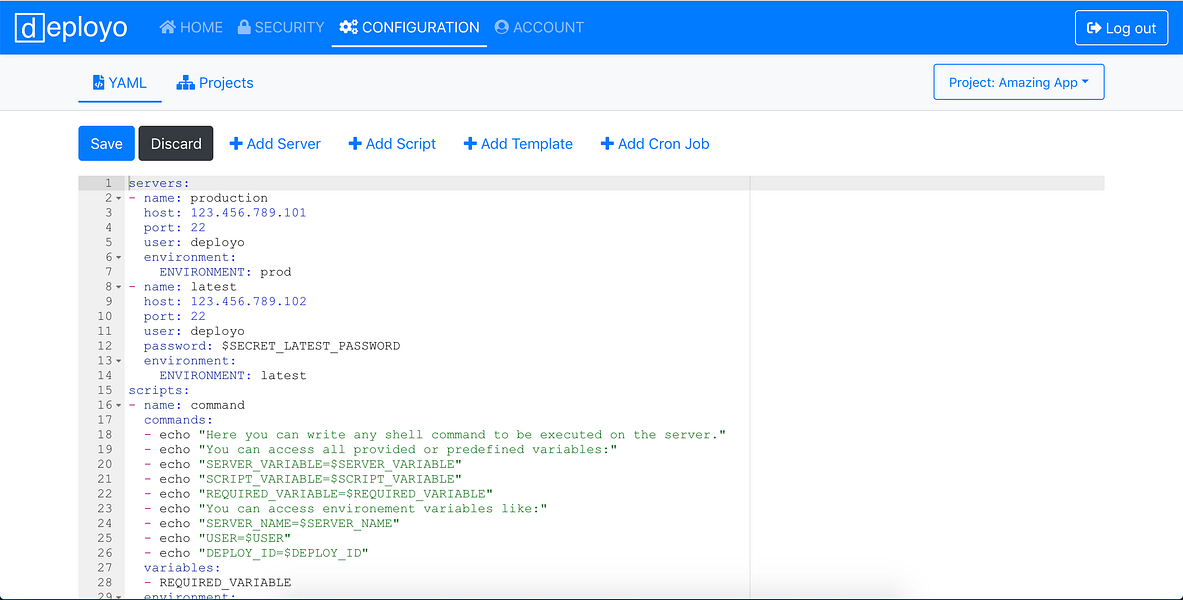Viewport: 1183px width, 600px height.
Task: Click Add Server link
Action: (x=275, y=143)
